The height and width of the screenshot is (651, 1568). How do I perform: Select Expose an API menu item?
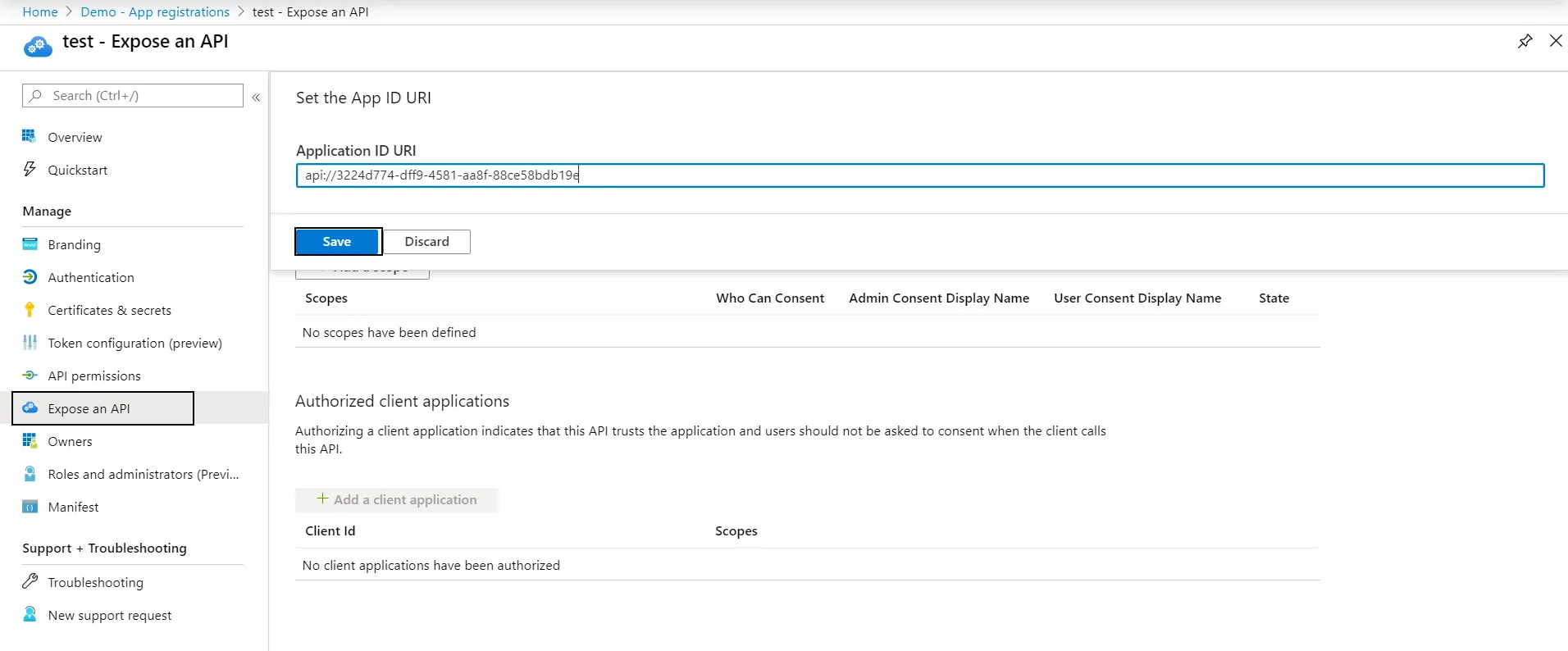[103, 408]
